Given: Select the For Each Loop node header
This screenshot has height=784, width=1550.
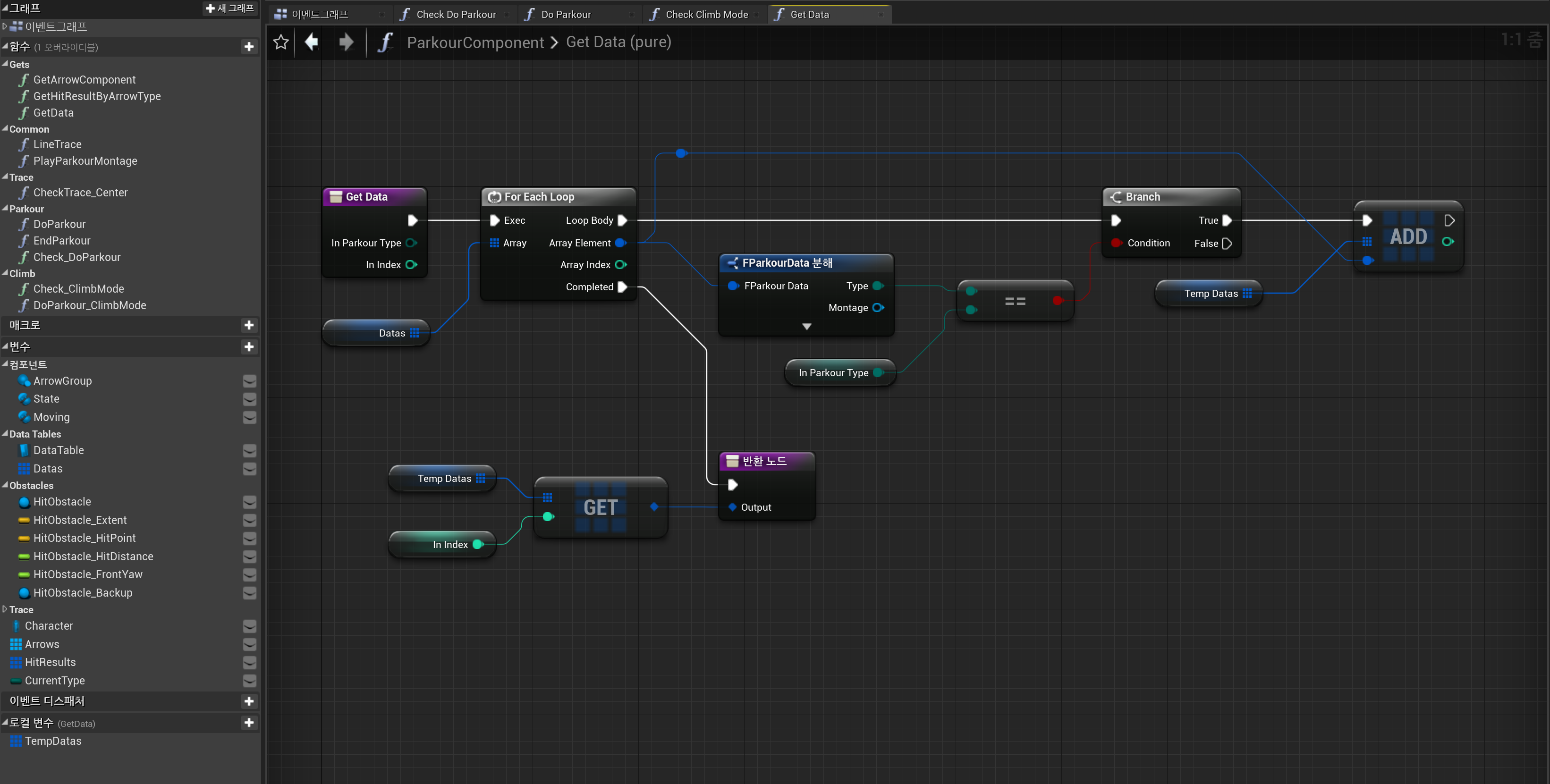Looking at the screenshot, I should (559, 197).
